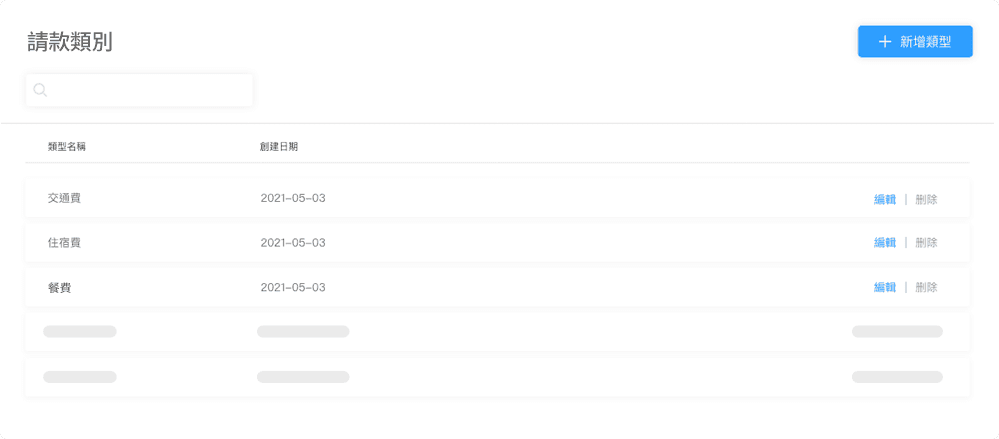Remove the 住宿費 row via 刪除

[x=926, y=243]
